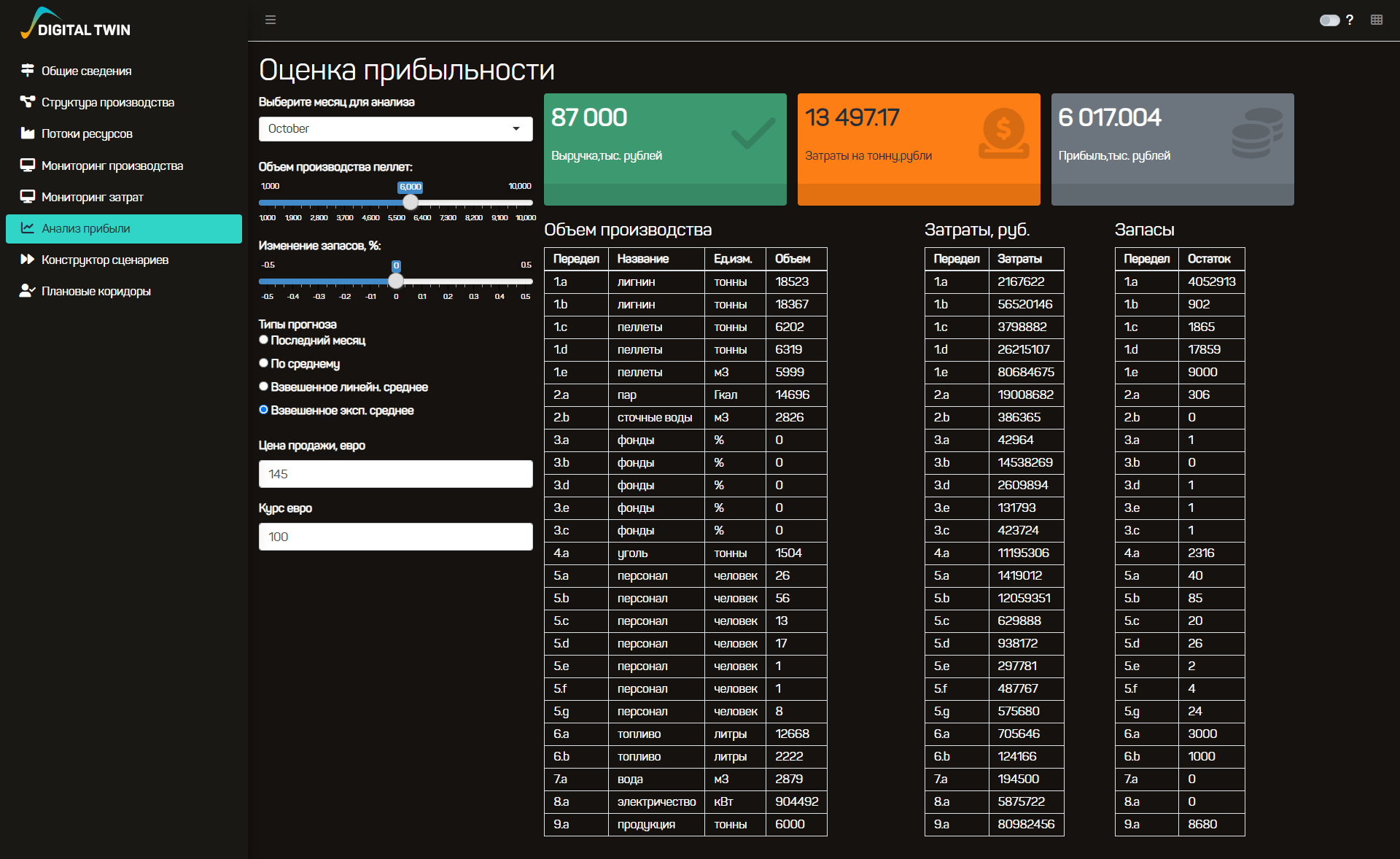Screen dimensions: 1400x859
Task: Click the month dropdown arrow
Action: pos(516,129)
